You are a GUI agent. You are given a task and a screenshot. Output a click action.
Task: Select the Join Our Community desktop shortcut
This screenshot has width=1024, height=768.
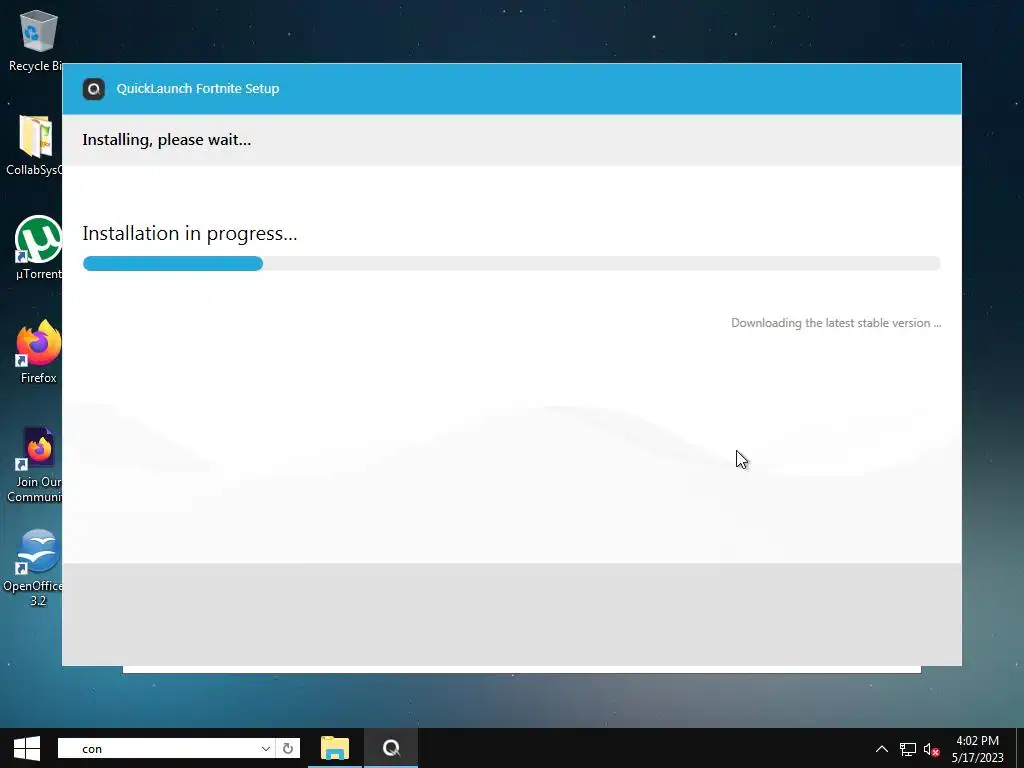tap(35, 465)
